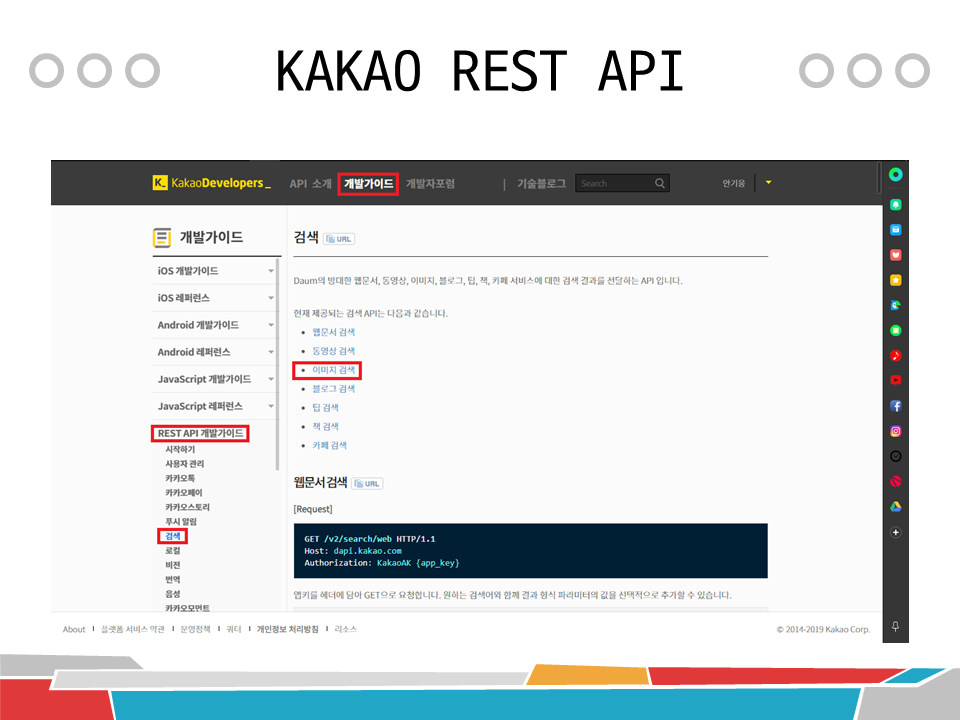Screen dimensions: 960x720
Task: Open 카카오스토리 in the sidebar
Action: 187,507
